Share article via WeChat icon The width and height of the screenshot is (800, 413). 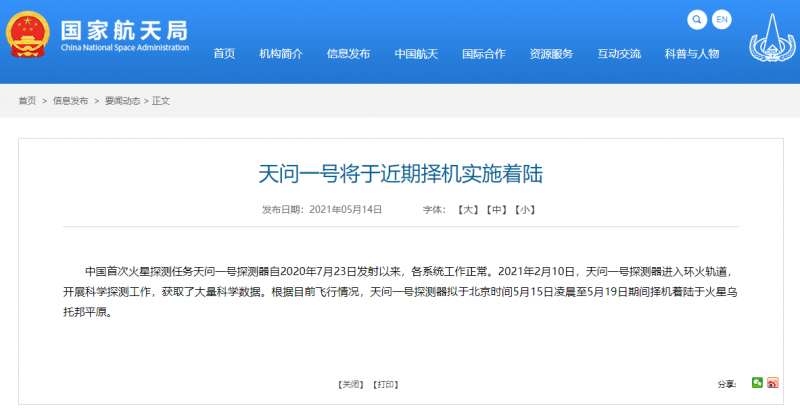(x=757, y=382)
